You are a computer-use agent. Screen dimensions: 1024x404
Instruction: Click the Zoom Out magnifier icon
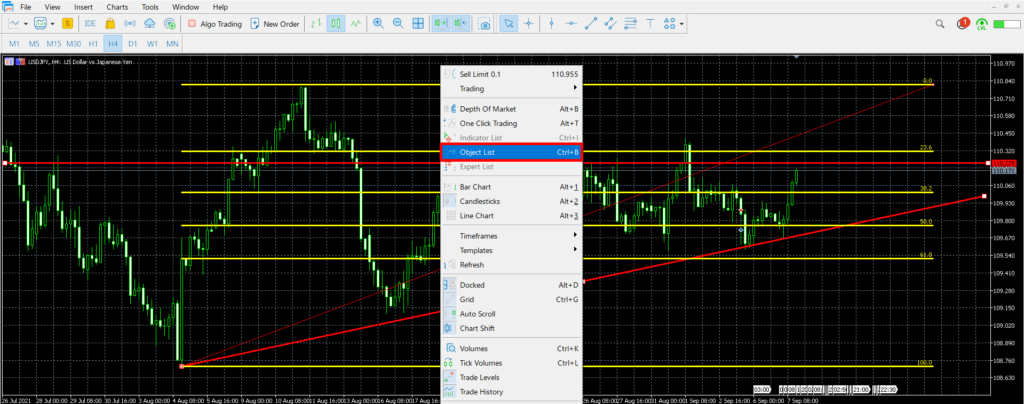click(x=398, y=23)
